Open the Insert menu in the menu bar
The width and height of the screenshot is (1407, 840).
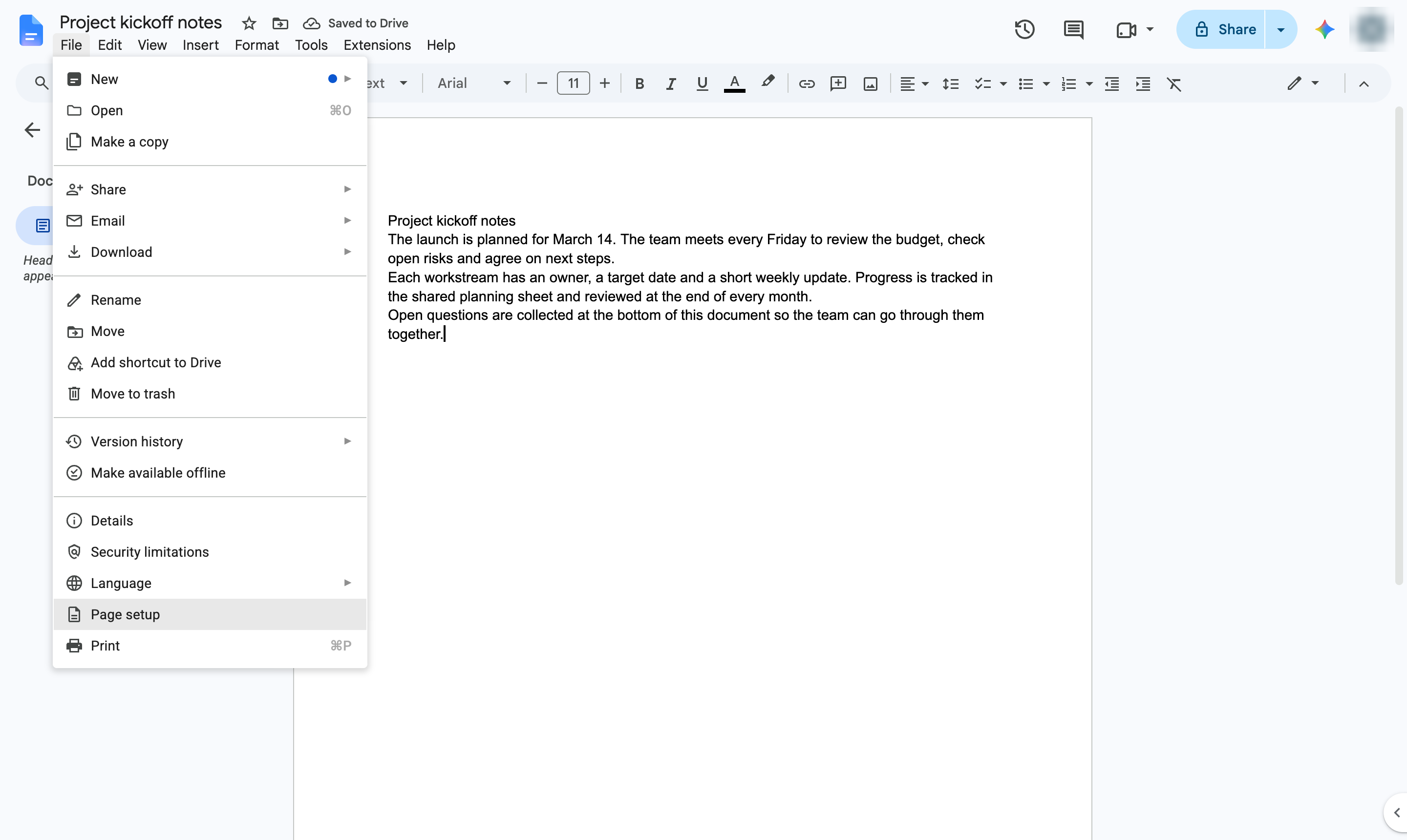pyautogui.click(x=200, y=45)
